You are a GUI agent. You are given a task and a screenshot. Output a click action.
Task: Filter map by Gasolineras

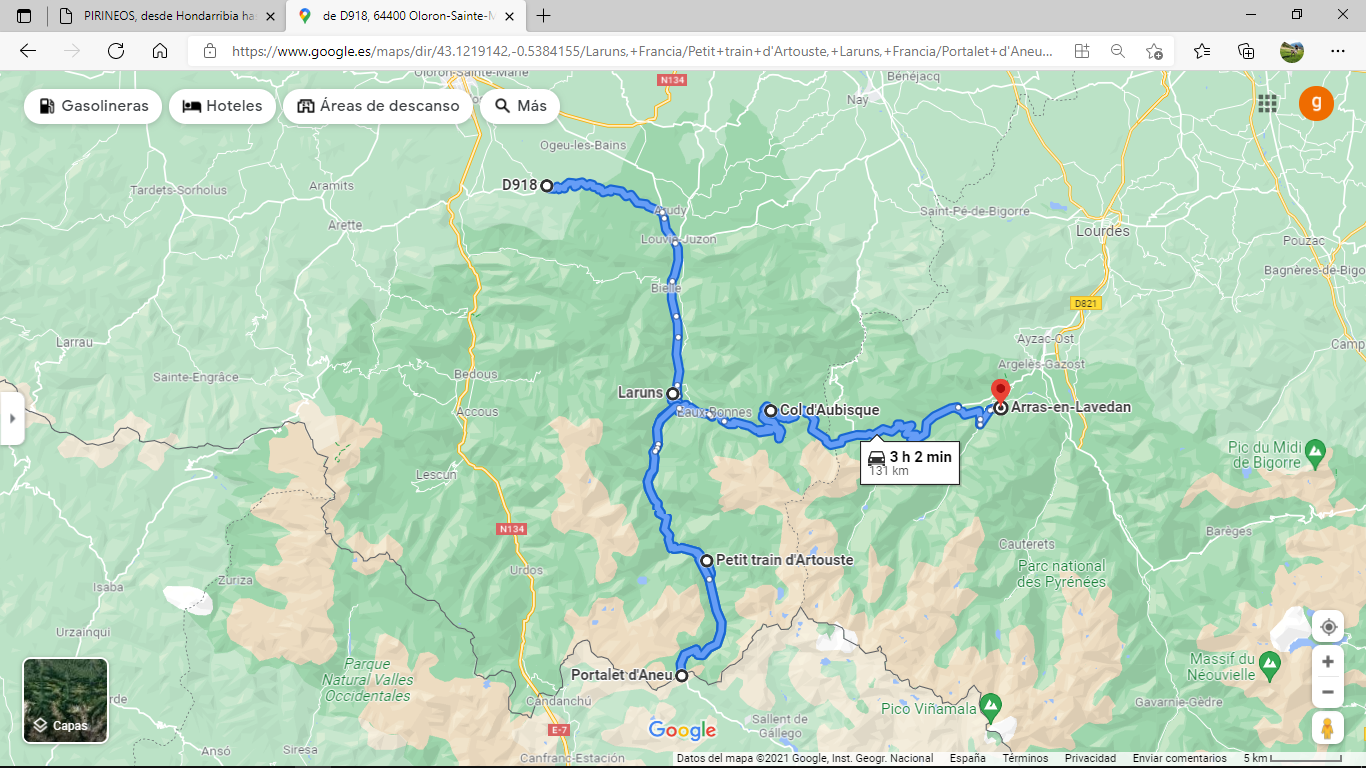pyautogui.click(x=93, y=106)
